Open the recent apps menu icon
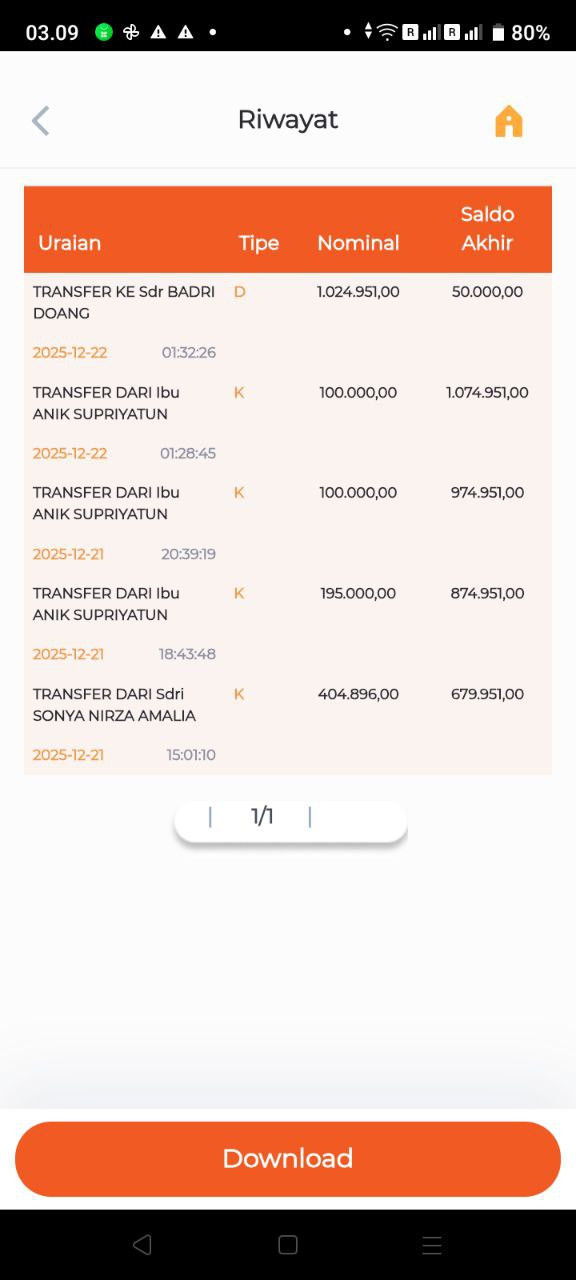This screenshot has width=576, height=1280. [x=432, y=1245]
